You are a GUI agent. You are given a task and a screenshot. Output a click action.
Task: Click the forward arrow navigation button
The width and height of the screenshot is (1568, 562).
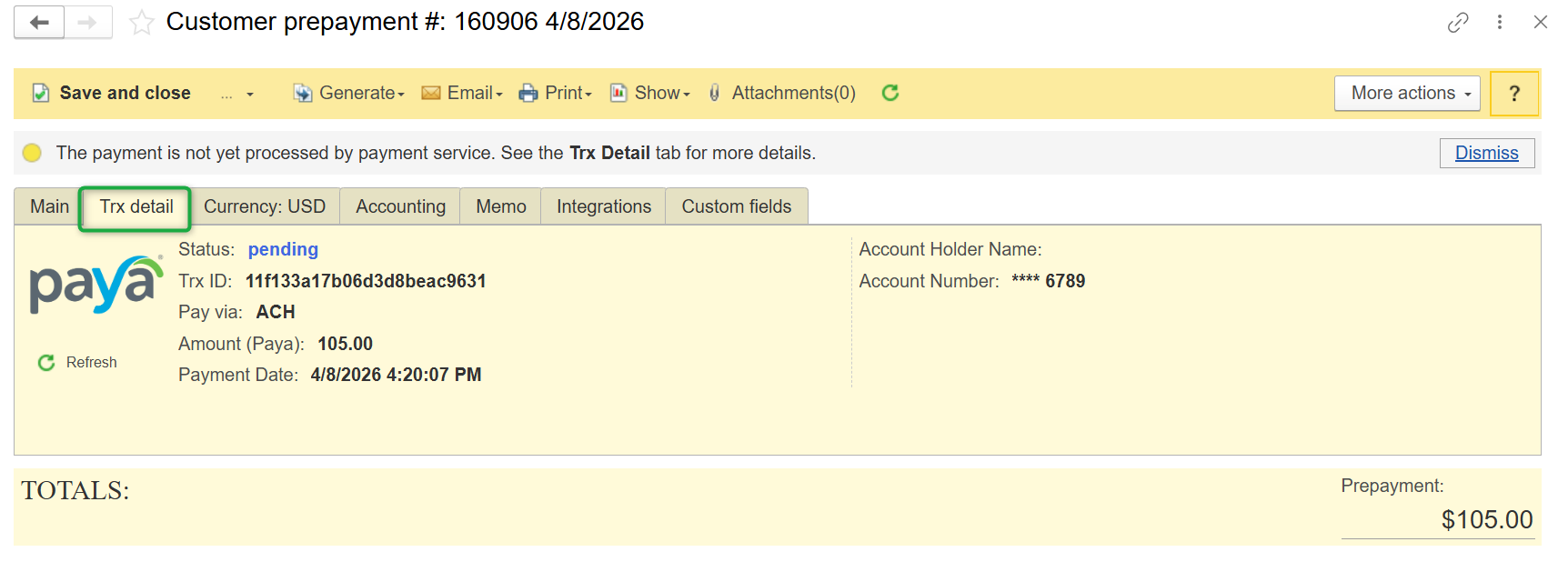click(x=87, y=23)
